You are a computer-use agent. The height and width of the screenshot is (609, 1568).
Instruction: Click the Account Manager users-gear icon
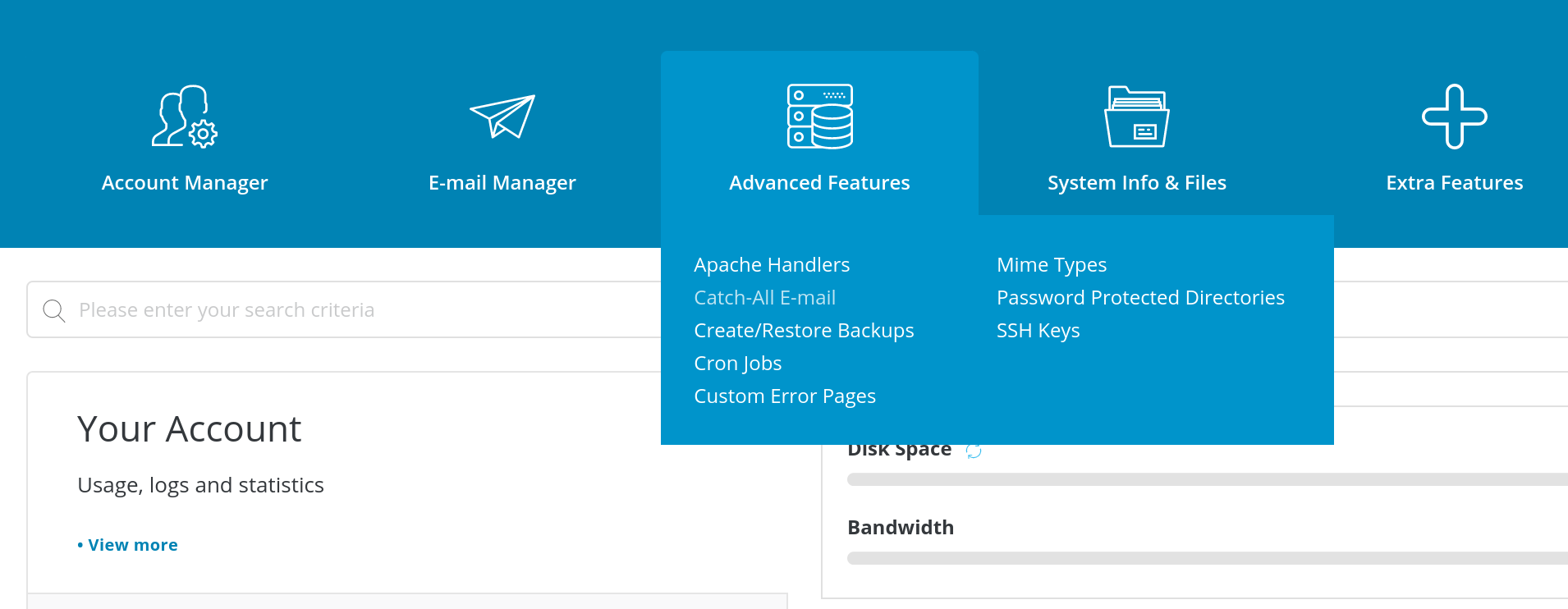[185, 117]
